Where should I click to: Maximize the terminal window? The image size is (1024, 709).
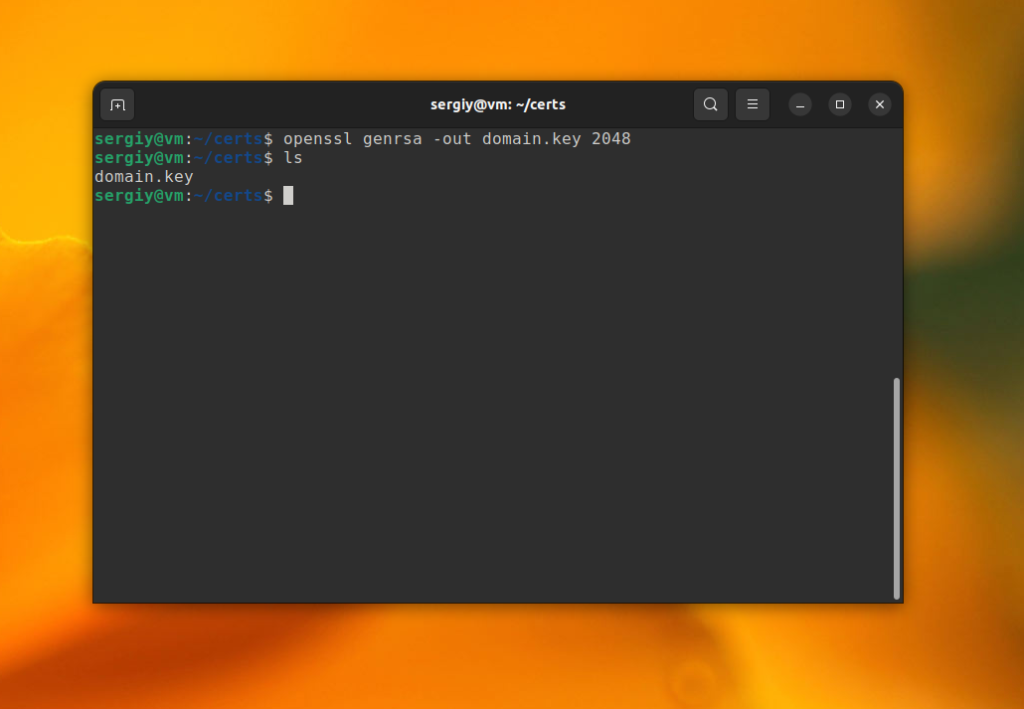click(840, 104)
